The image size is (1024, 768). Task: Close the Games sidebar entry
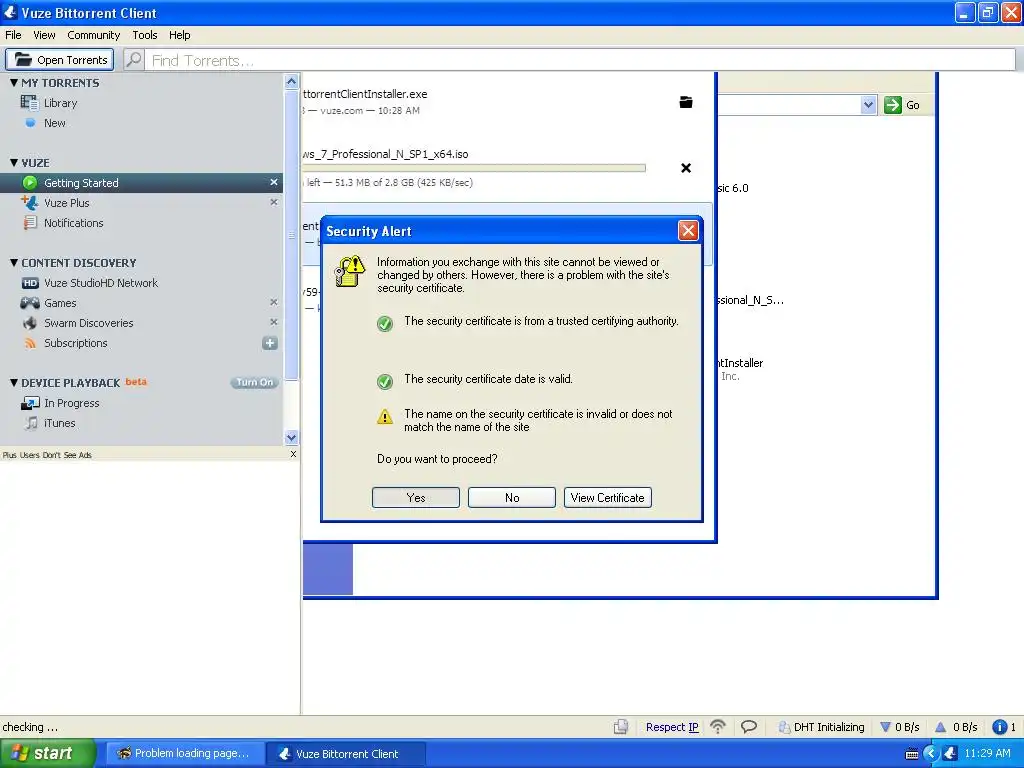[x=274, y=302]
